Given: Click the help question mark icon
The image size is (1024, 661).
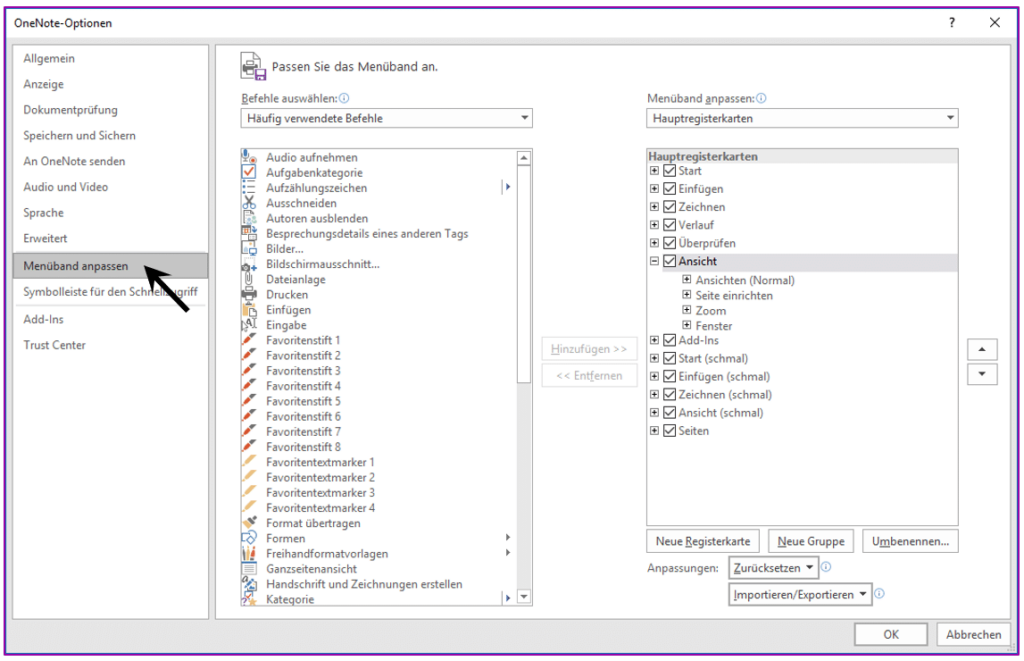Looking at the screenshot, I should tap(952, 23).
